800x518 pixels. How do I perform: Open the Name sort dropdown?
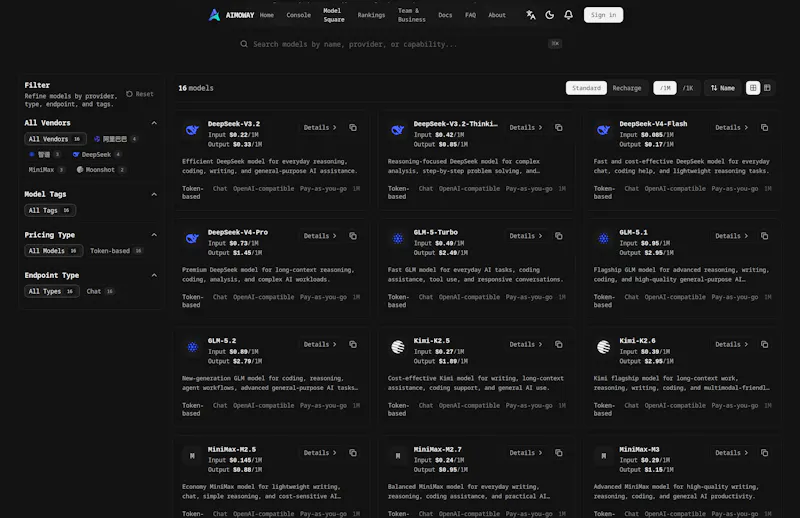723,88
